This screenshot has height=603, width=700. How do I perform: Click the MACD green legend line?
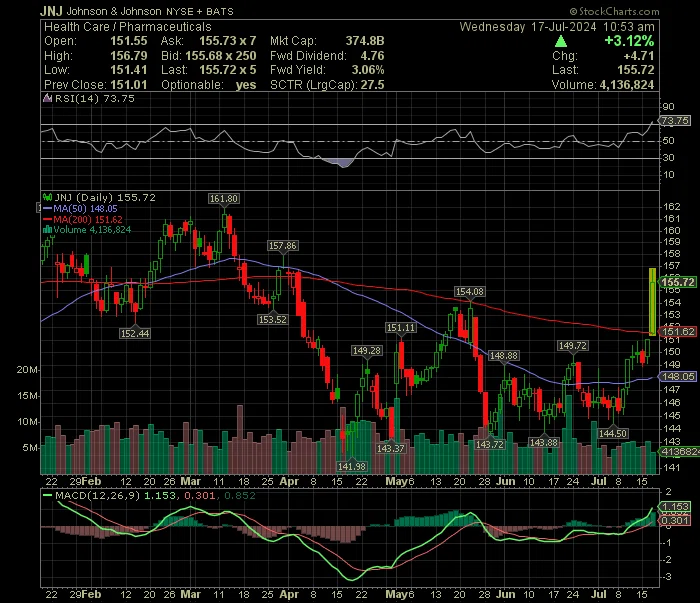pos(47,495)
